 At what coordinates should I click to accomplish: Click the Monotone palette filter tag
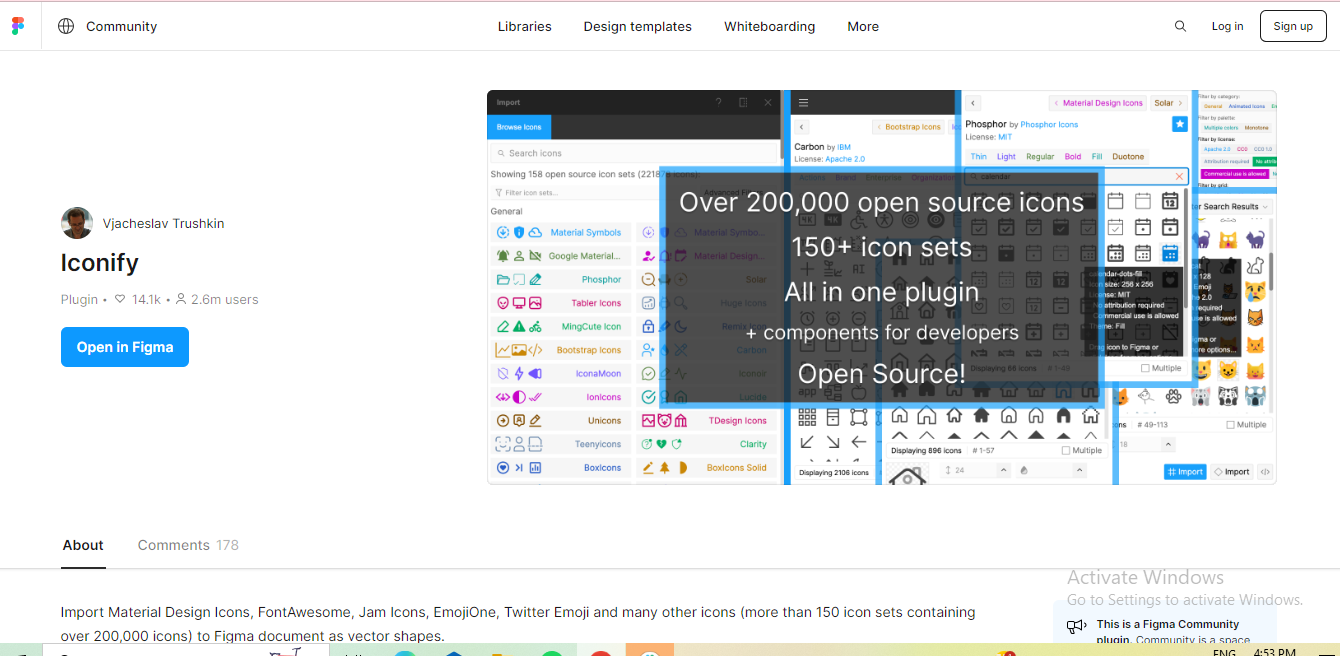[1256, 128]
